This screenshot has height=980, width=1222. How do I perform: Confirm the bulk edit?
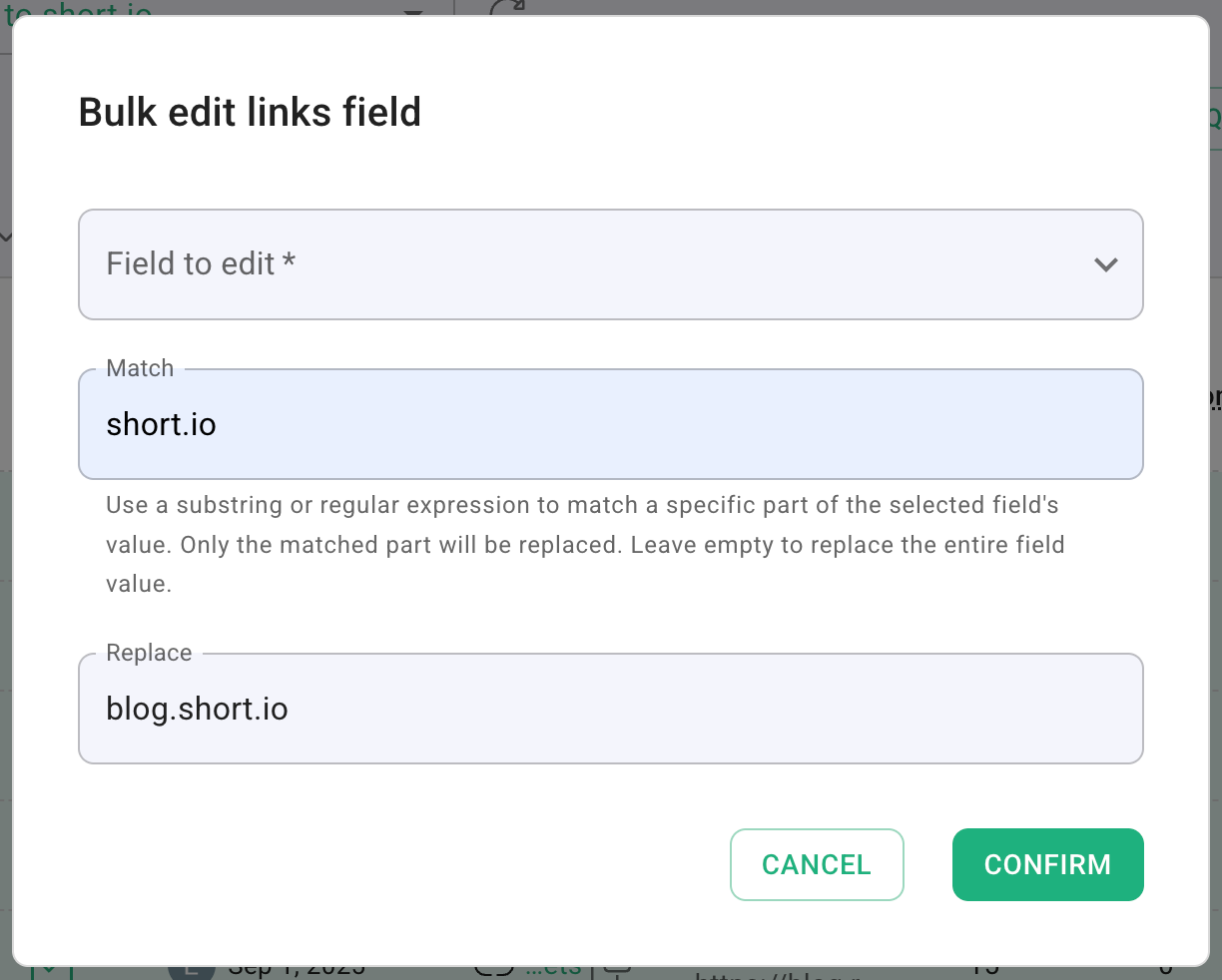click(1047, 864)
